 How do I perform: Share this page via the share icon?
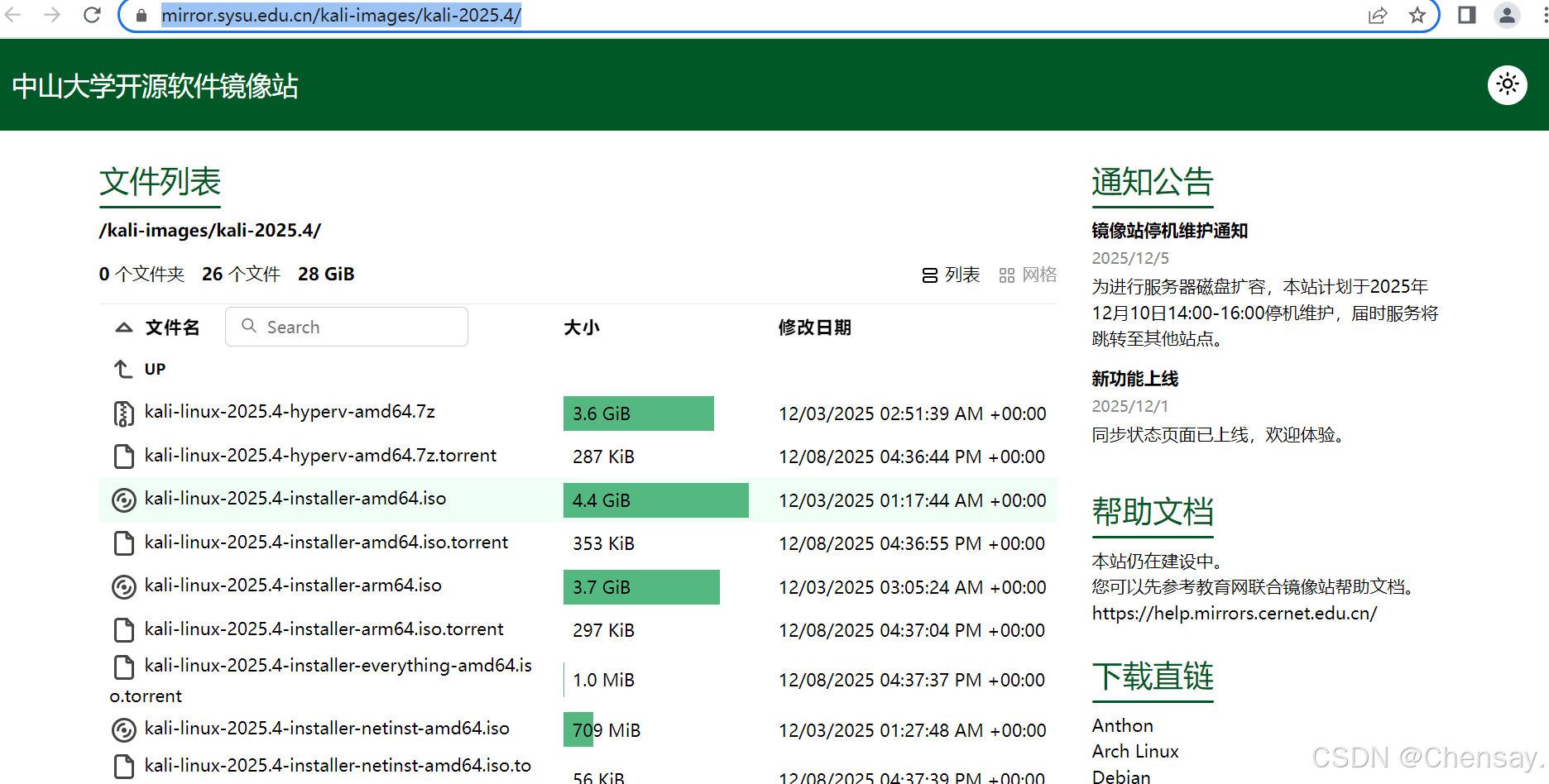[1378, 16]
